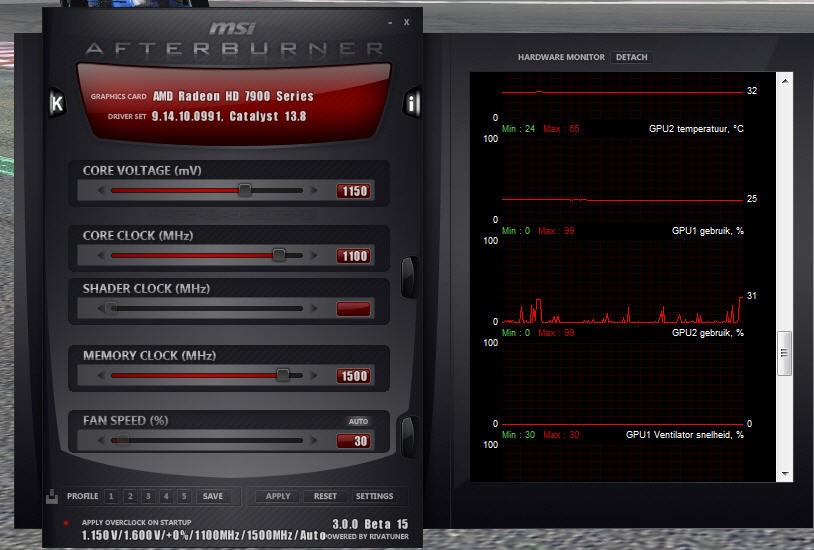Click the Reset button
814x550 pixels.
(x=325, y=497)
